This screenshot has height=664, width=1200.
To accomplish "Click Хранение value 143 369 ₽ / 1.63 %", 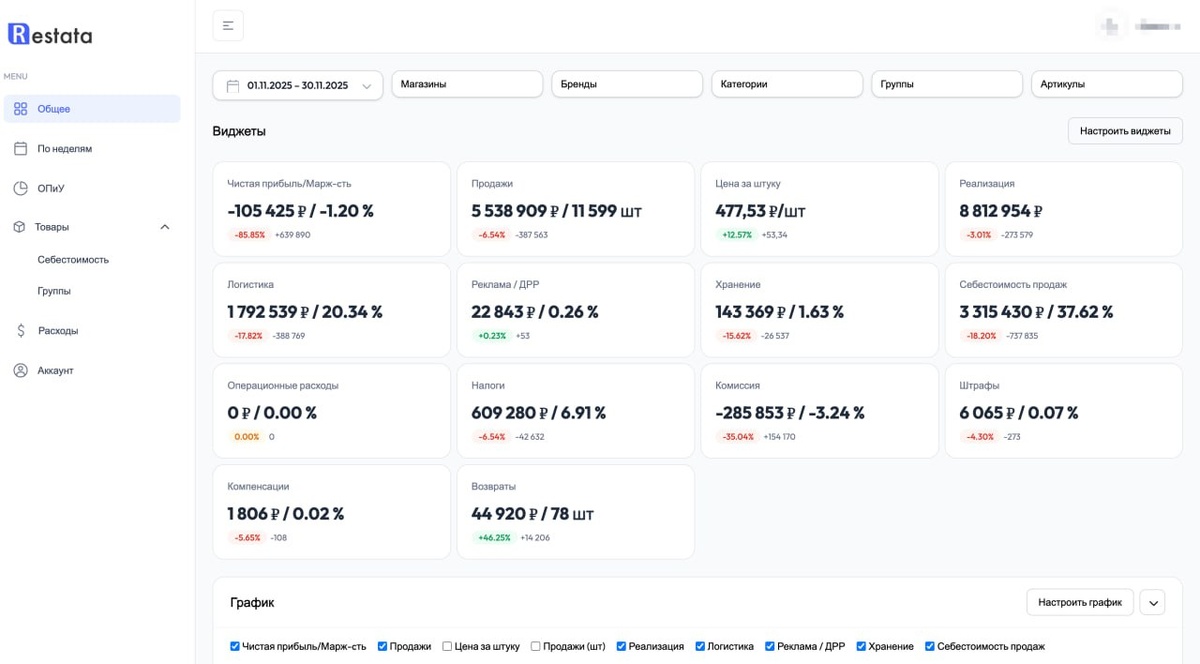I will 780,312.
